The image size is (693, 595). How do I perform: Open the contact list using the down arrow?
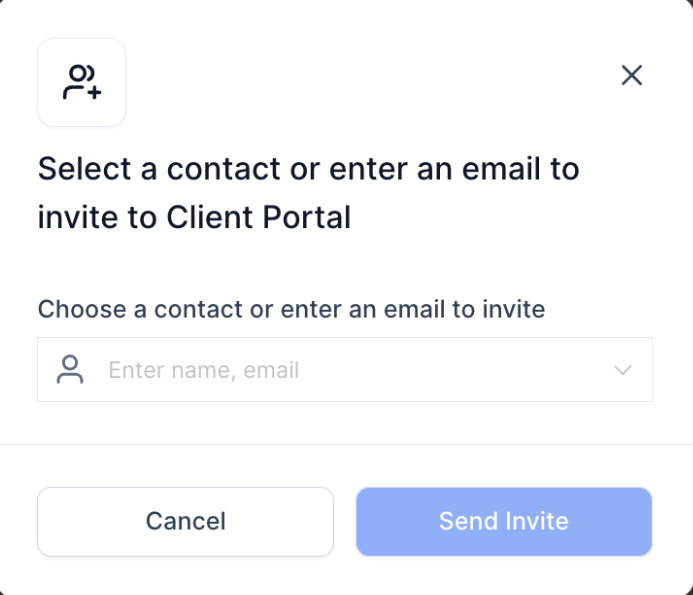click(x=622, y=370)
